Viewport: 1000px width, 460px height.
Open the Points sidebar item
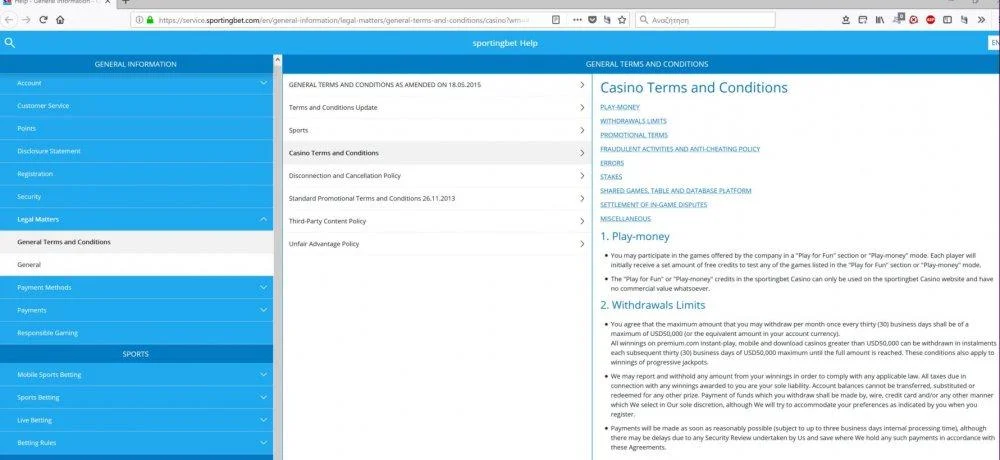[136, 128]
